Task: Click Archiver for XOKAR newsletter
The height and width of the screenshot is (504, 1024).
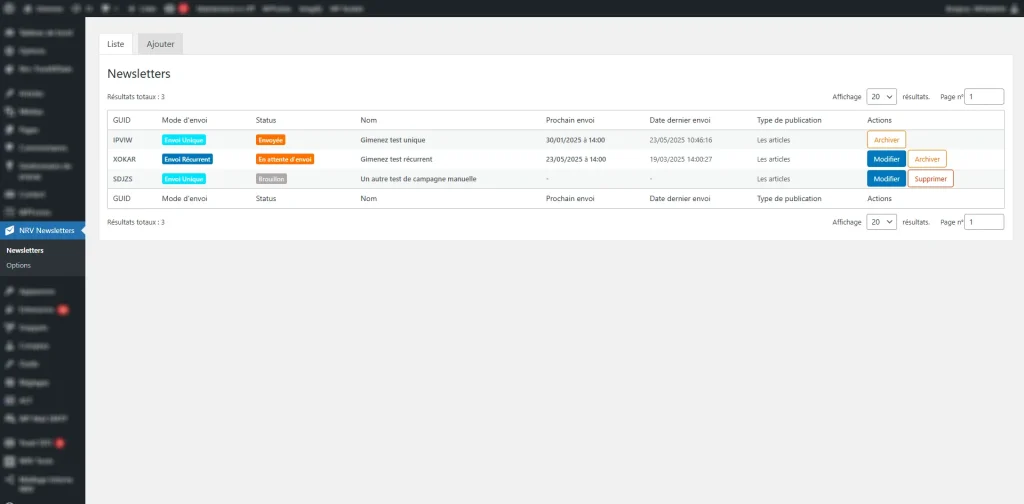Action: (x=927, y=159)
